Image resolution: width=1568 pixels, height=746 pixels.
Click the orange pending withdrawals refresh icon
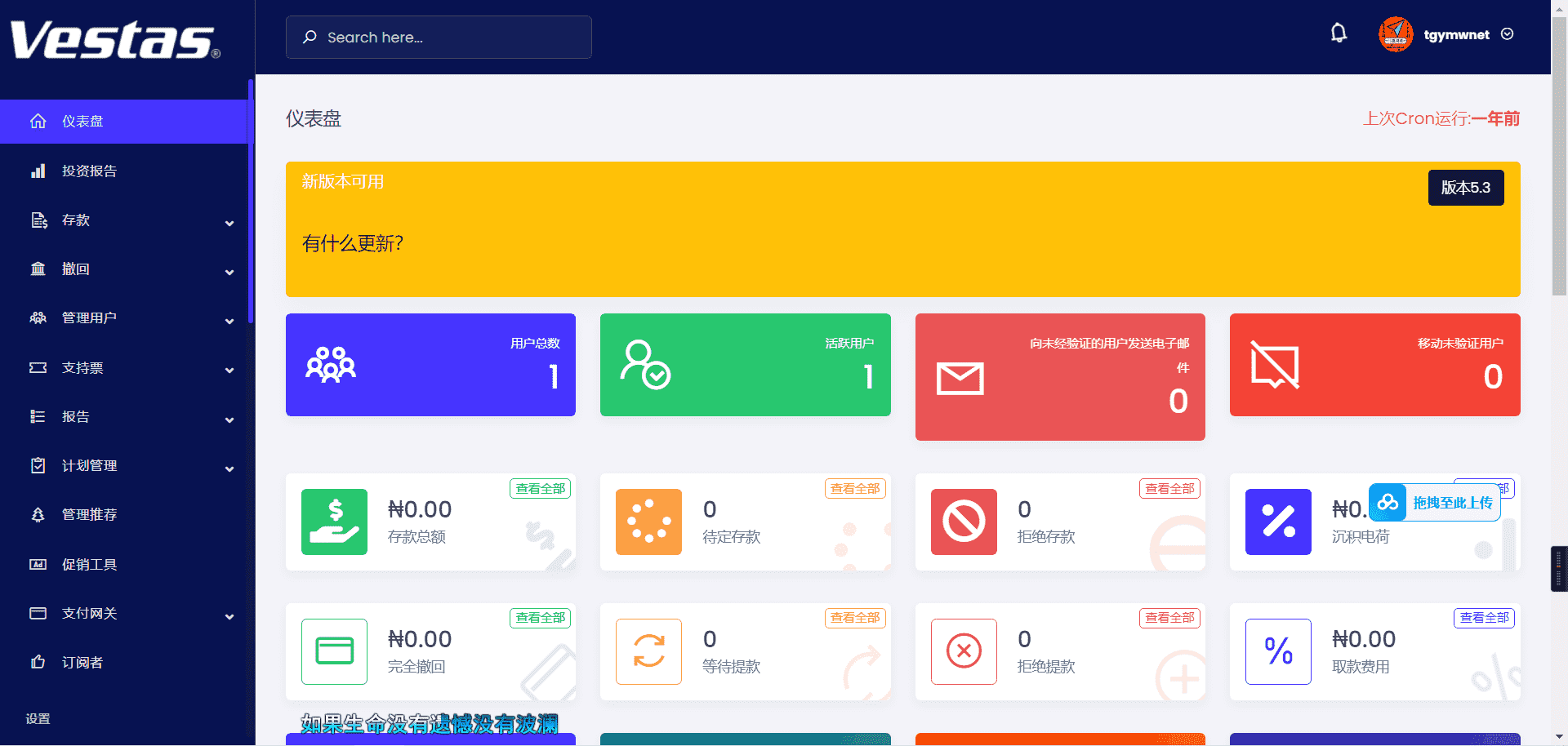(x=648, y=651)
